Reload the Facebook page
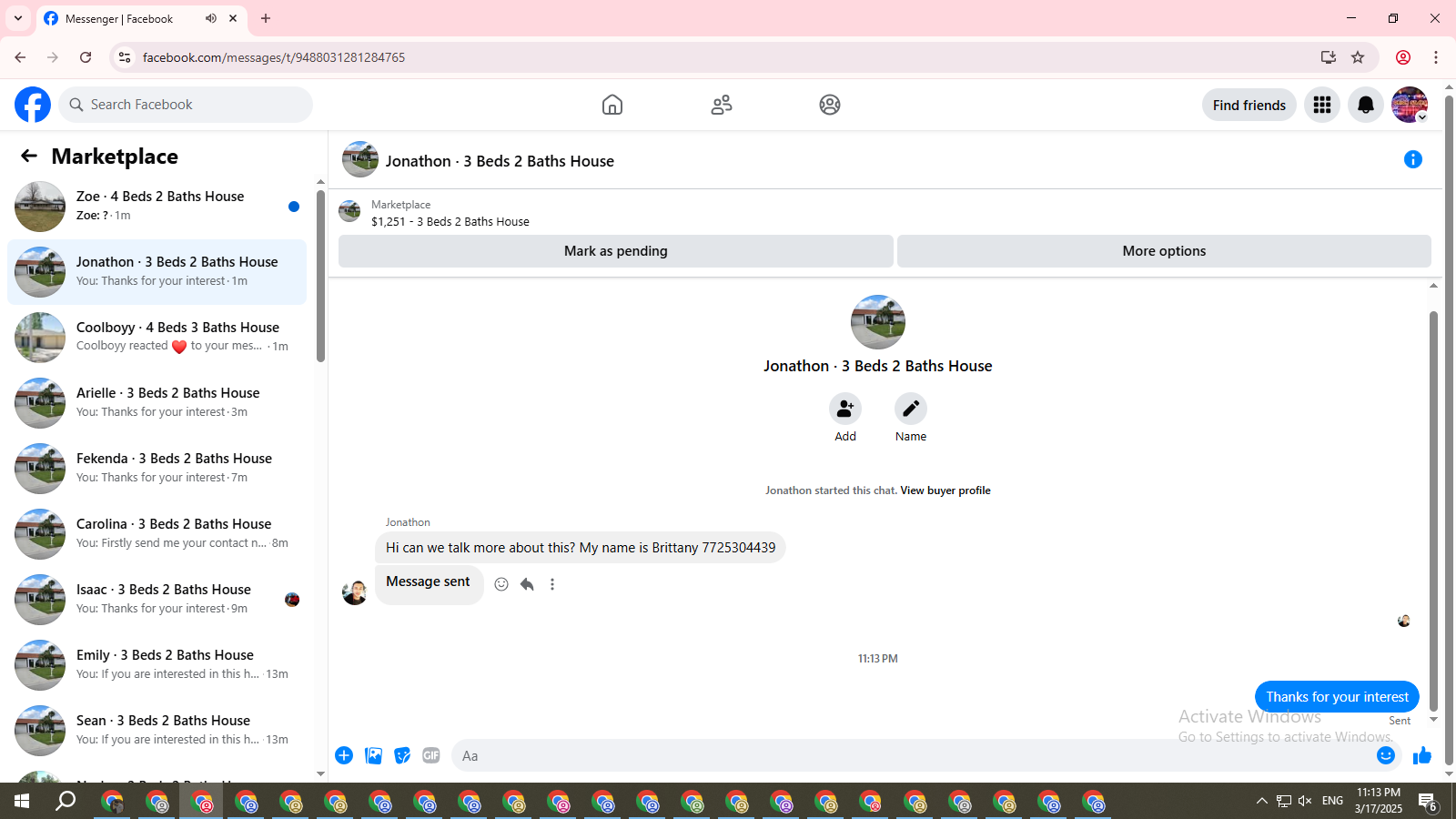Viewport: 1456px width, 819px height. point(86,57)
